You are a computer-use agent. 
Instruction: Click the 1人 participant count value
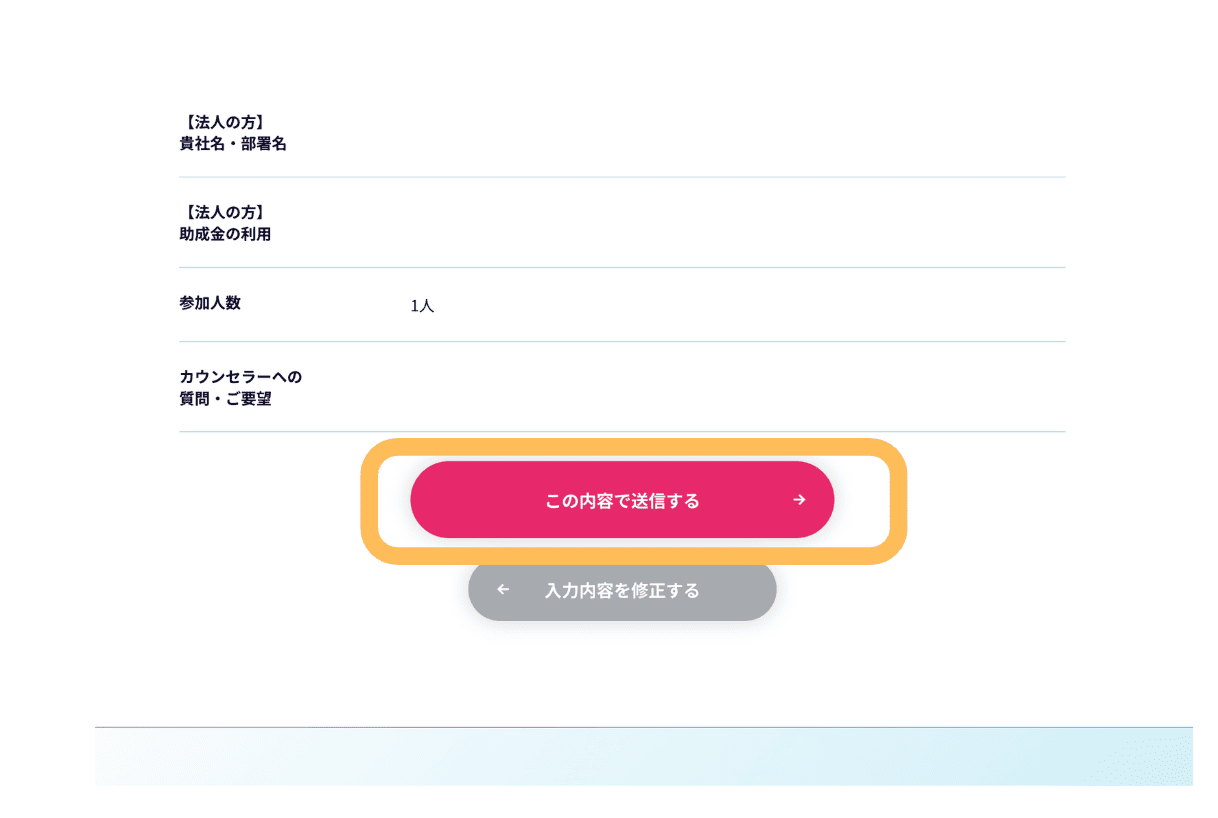click(422, 306)
